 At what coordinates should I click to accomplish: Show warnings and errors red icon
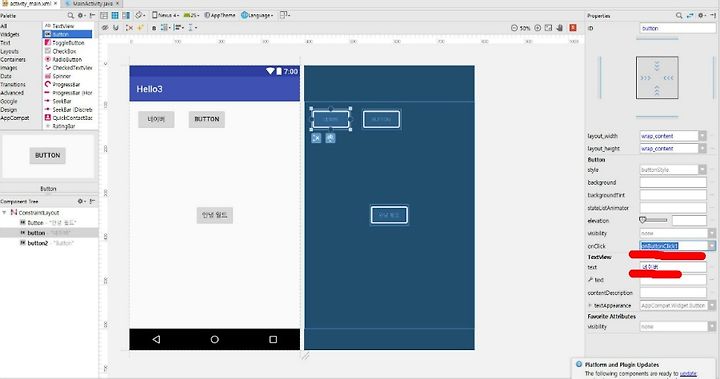click(573, 28)
